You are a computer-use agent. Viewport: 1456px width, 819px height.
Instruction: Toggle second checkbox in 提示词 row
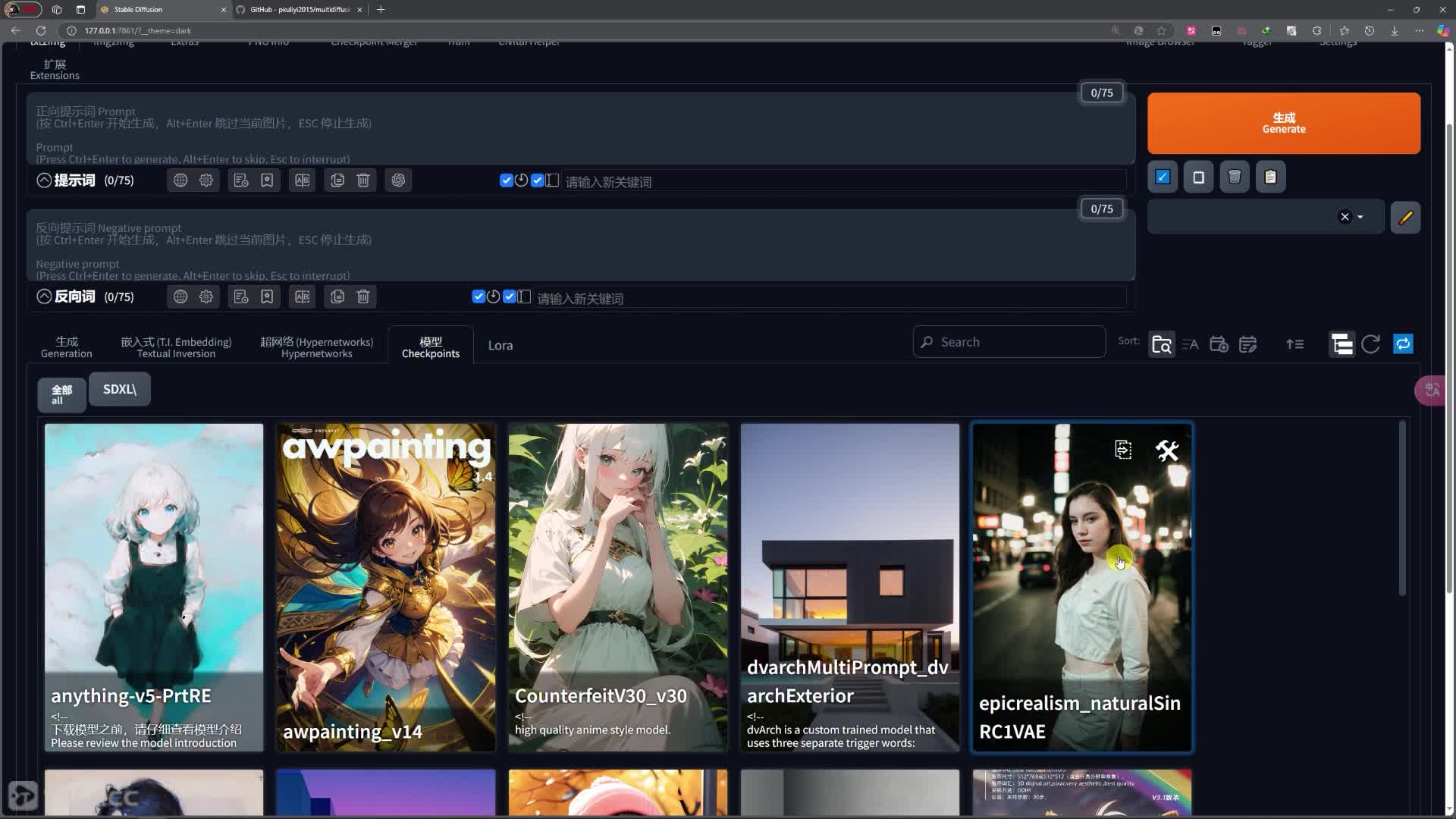pos(537,180)
